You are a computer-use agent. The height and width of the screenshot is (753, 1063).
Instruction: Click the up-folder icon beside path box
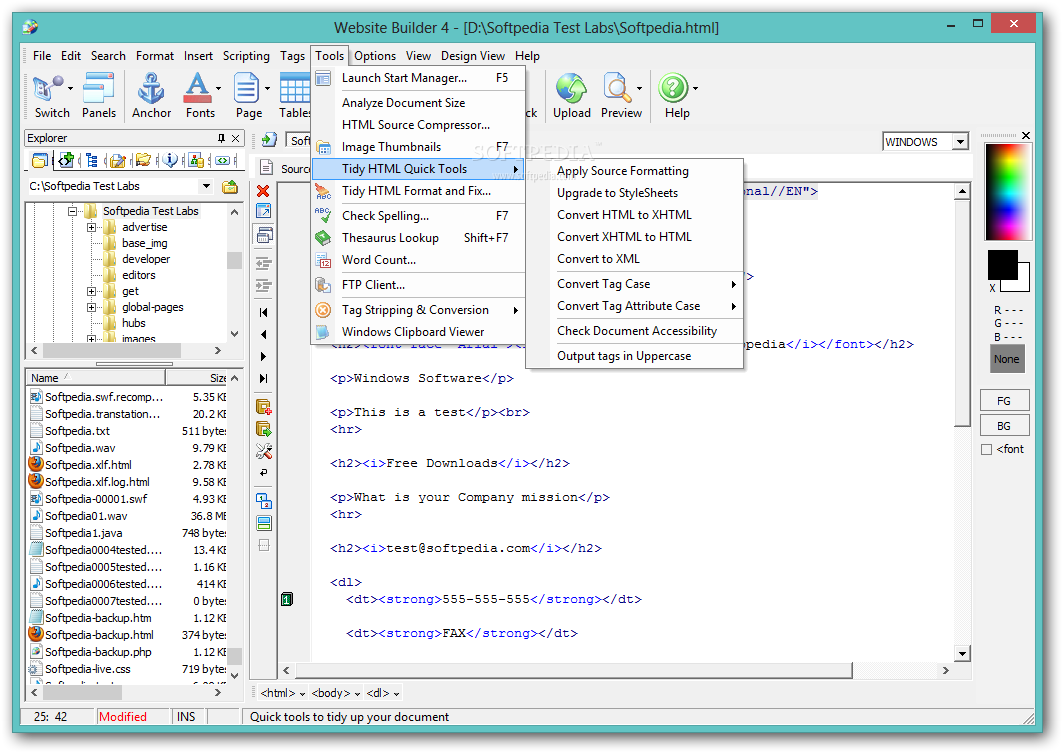pyautogui.click(x=230, y=186)
